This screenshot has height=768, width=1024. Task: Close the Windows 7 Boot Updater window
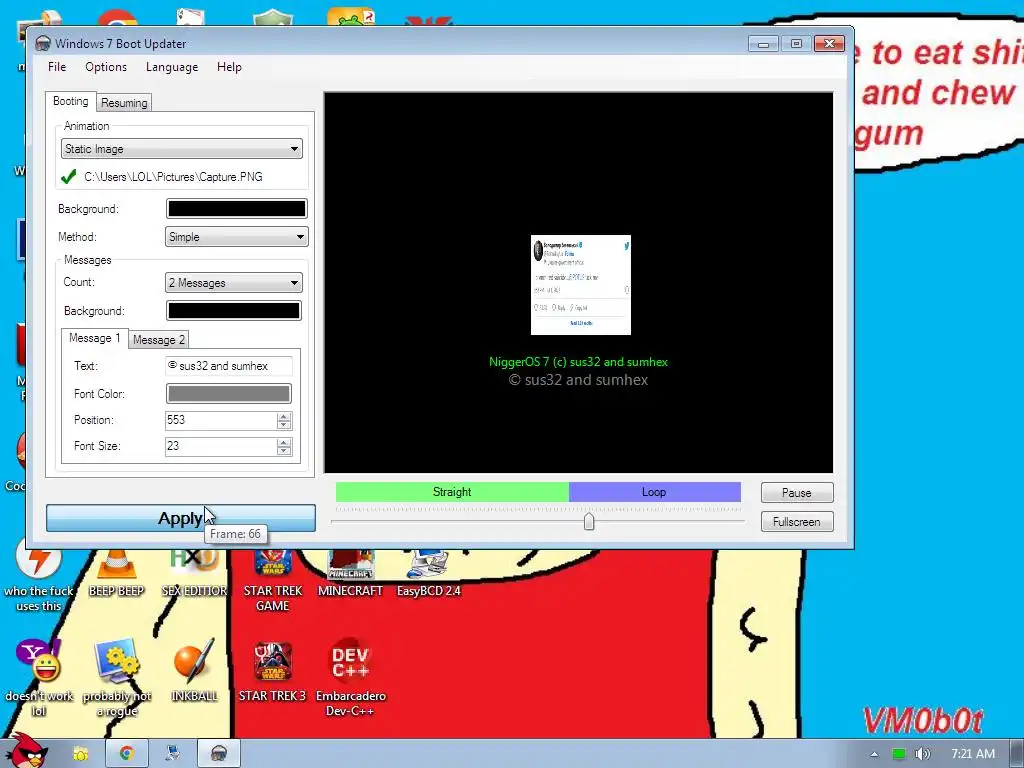(829, 44)
